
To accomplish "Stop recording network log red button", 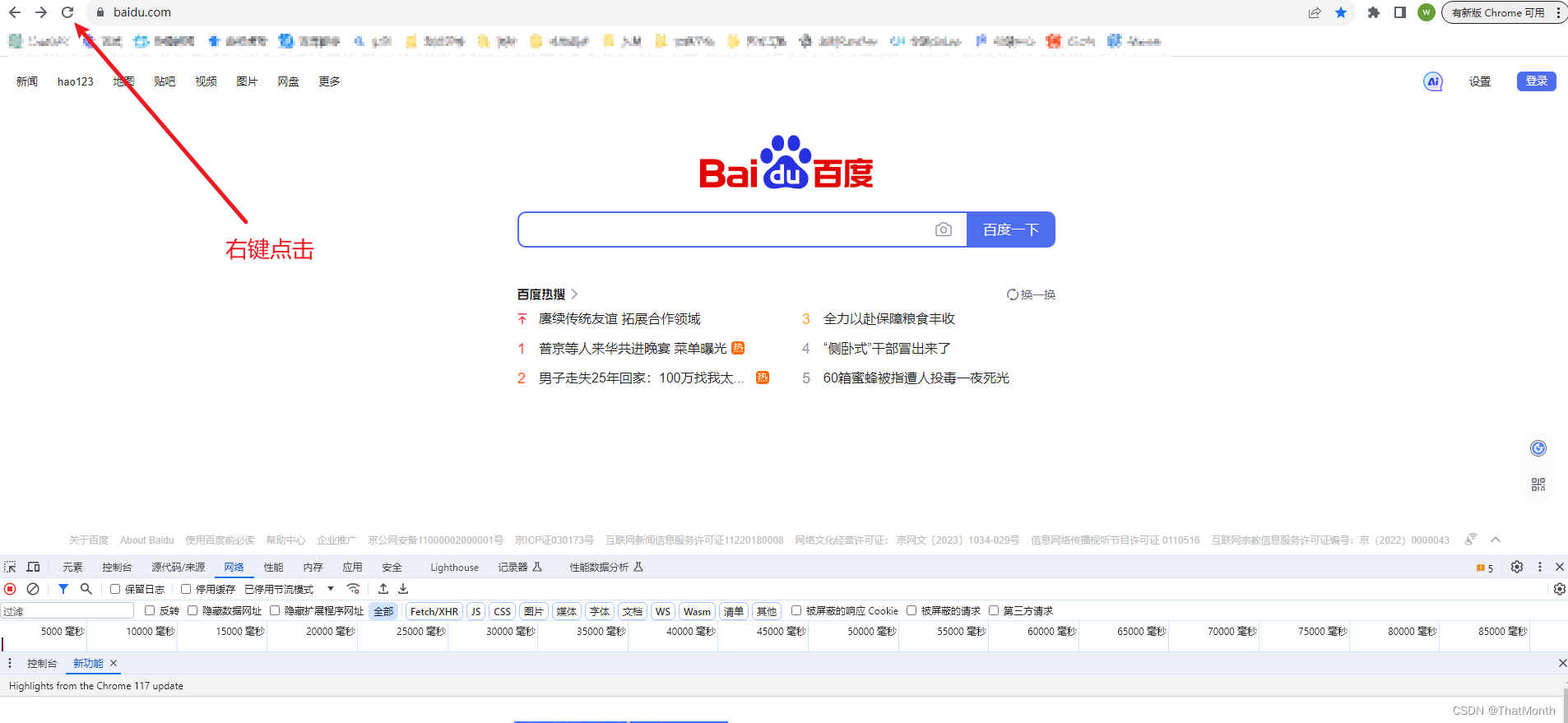I will pyautogui.click(x=10, y=589).
